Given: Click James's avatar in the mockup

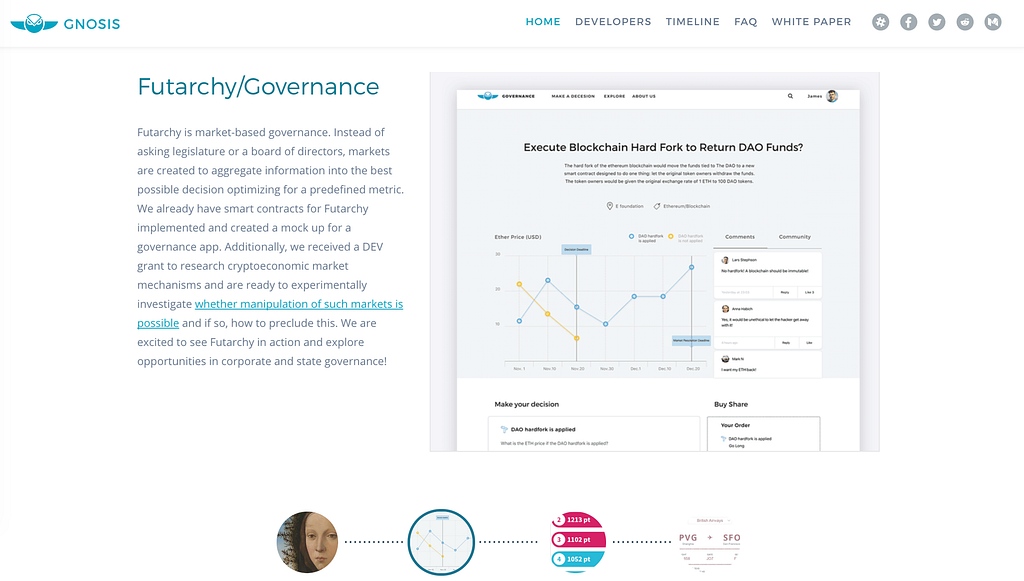Looking at the screenshot, I should (832, 96).
